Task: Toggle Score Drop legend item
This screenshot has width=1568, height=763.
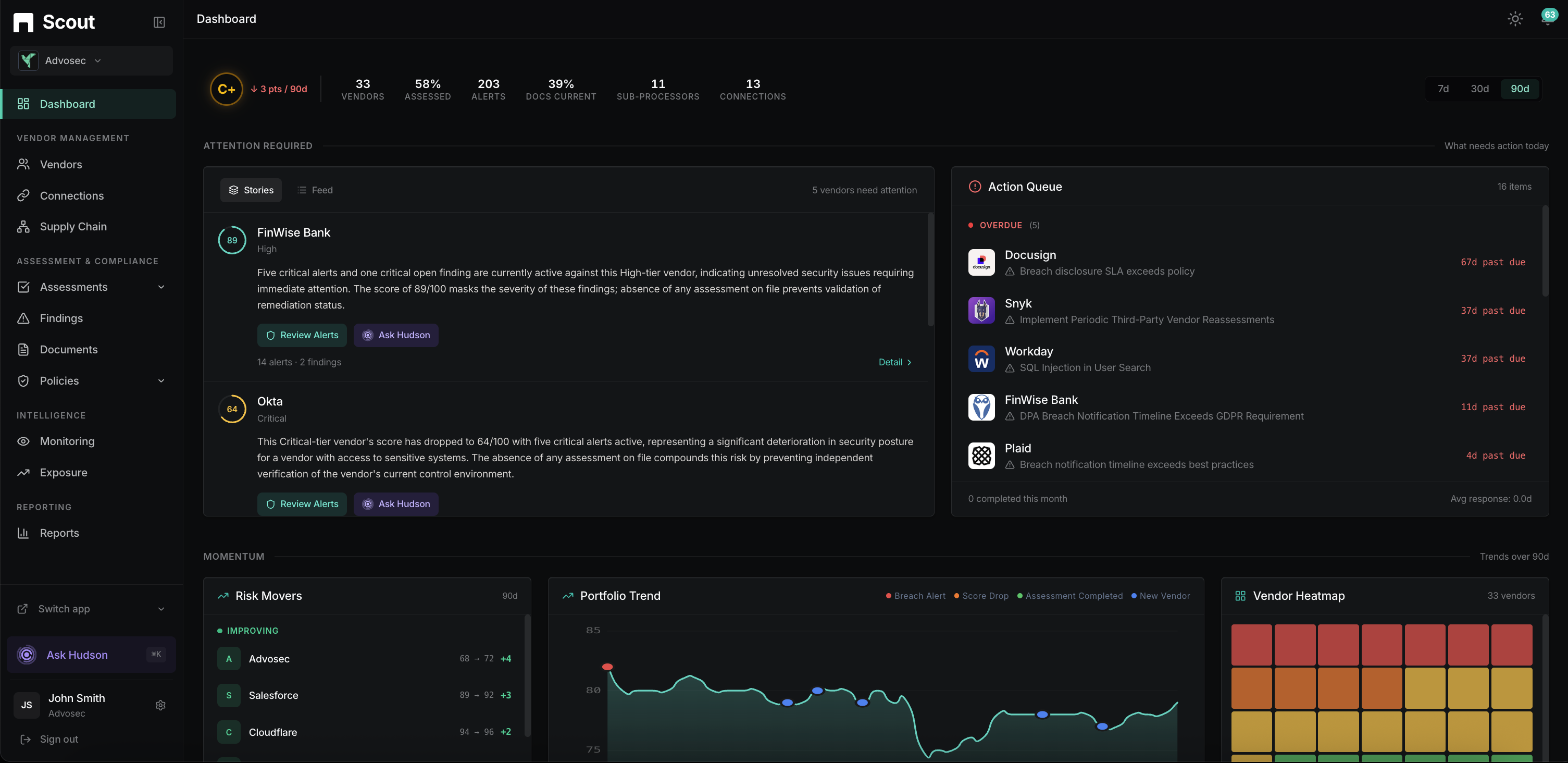Action: pos(981,596)
